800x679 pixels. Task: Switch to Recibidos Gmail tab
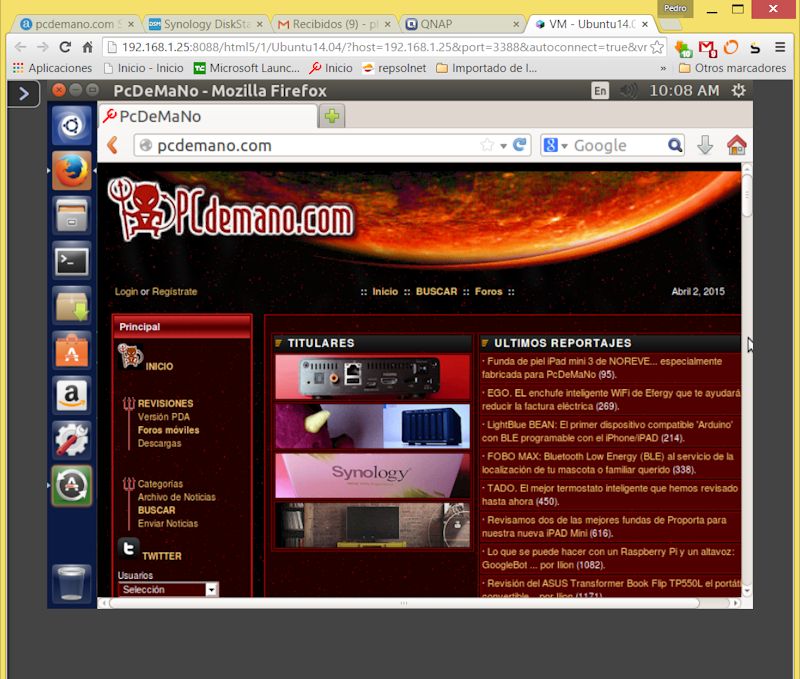pyautogui.click(x=334, y=24)
